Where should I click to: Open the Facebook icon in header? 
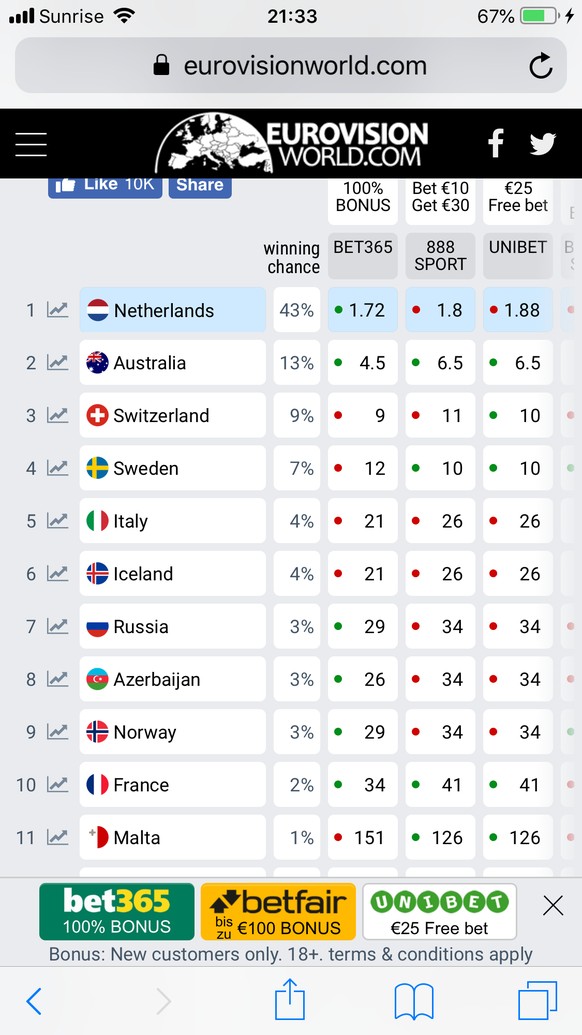496,143
